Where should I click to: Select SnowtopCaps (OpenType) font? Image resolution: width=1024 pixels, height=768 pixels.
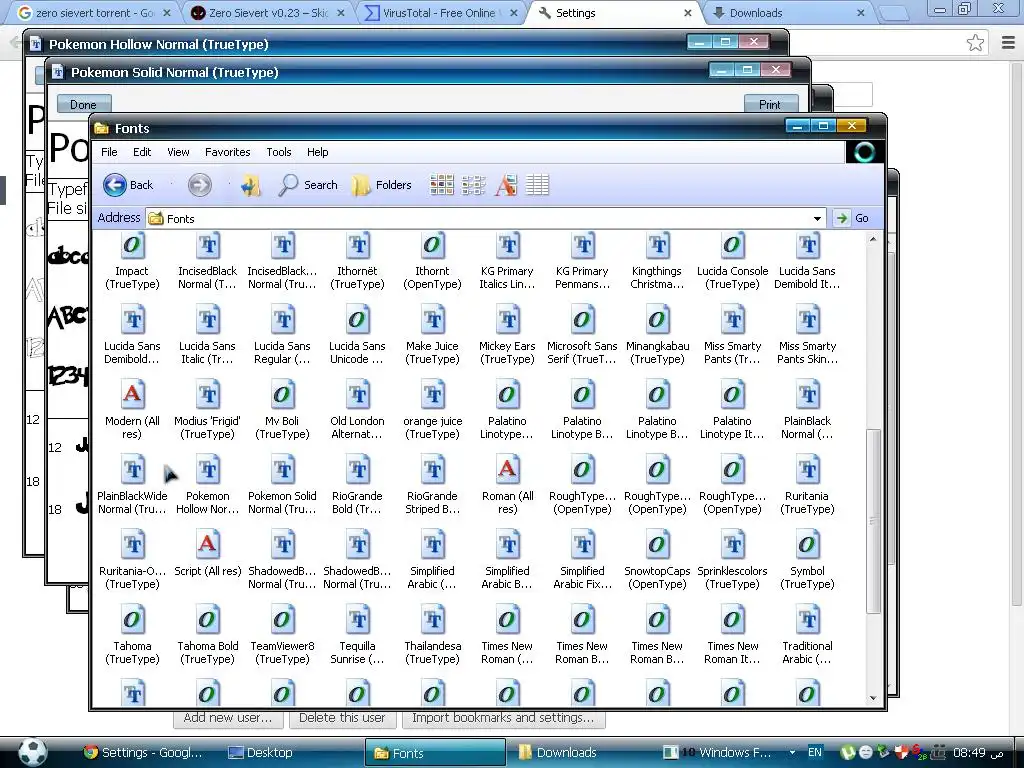657,561
